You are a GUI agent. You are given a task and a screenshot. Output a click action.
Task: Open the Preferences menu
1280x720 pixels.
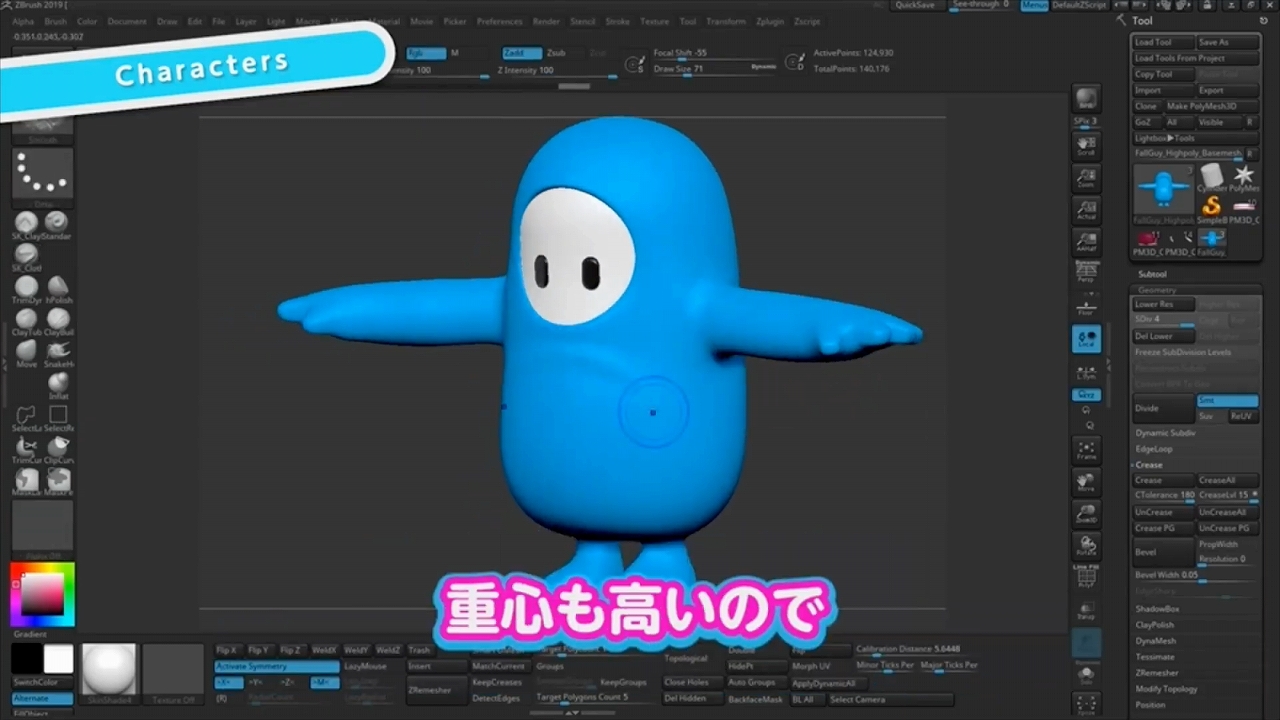[x=499, y=21]
